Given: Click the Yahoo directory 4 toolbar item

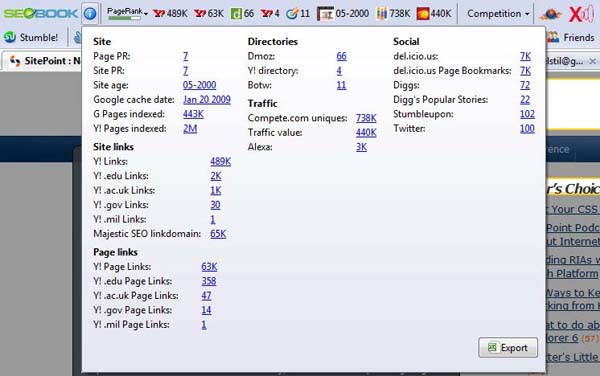Looking at the screenshot, I should 270,14.
